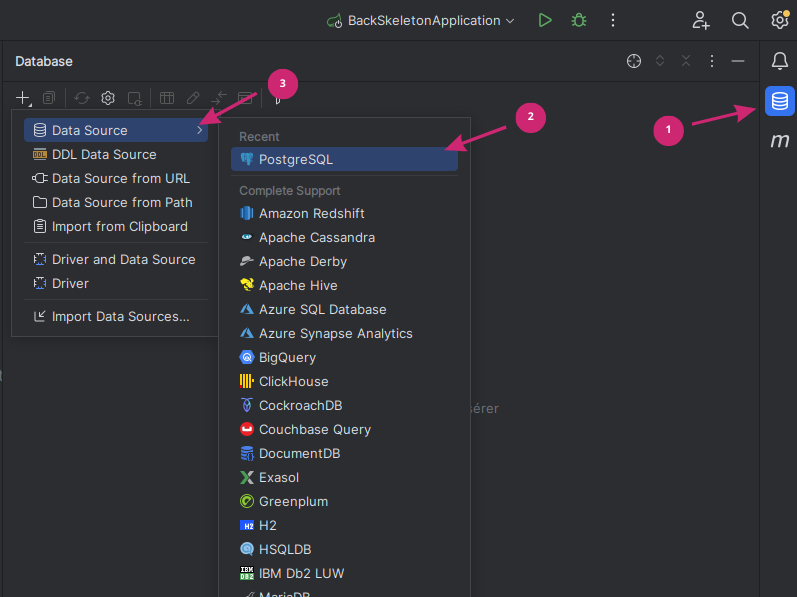
Task: Run BackSkeletonApplication with the play button
Action: tap(544, 20)
